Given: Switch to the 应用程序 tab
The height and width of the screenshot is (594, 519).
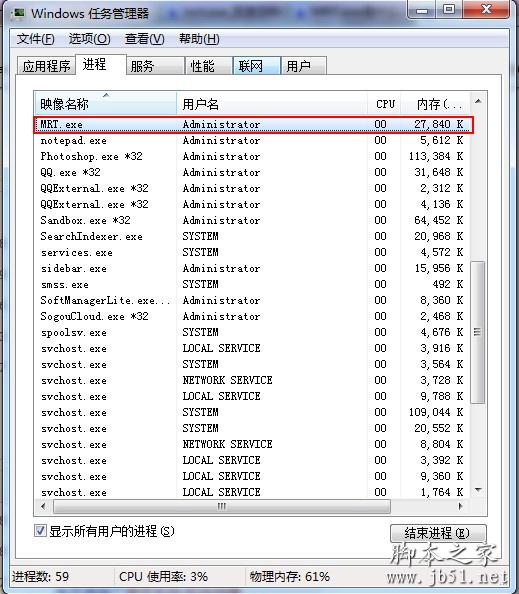Looking at the screenshot, I should click(x=46, y=66).
